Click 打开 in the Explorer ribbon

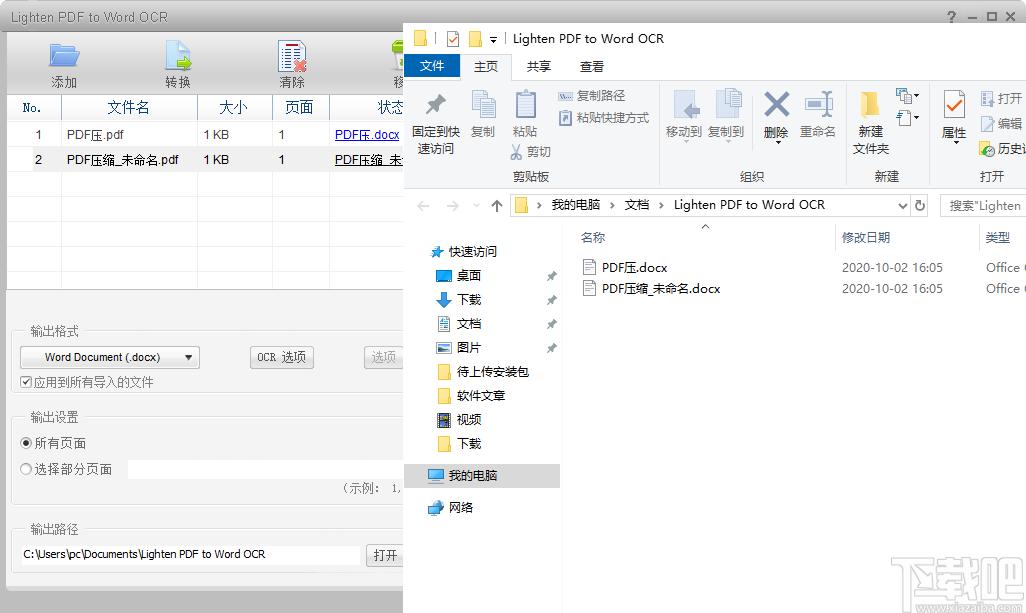[1002, 98]
